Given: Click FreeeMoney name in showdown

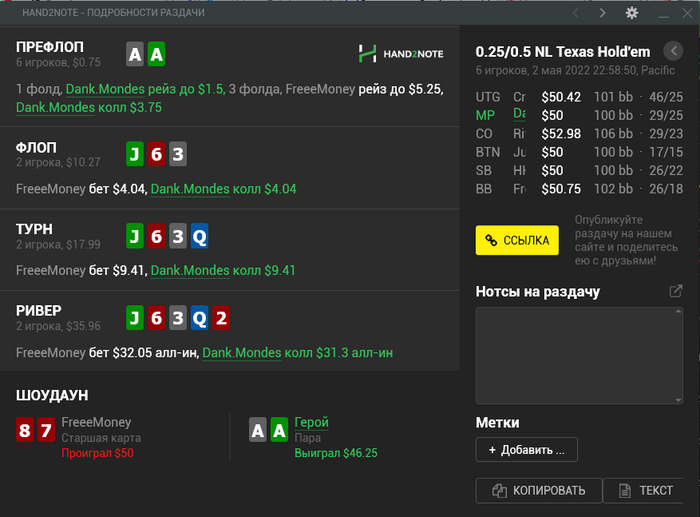Looking at the screenshot, I should click(96, 422).
